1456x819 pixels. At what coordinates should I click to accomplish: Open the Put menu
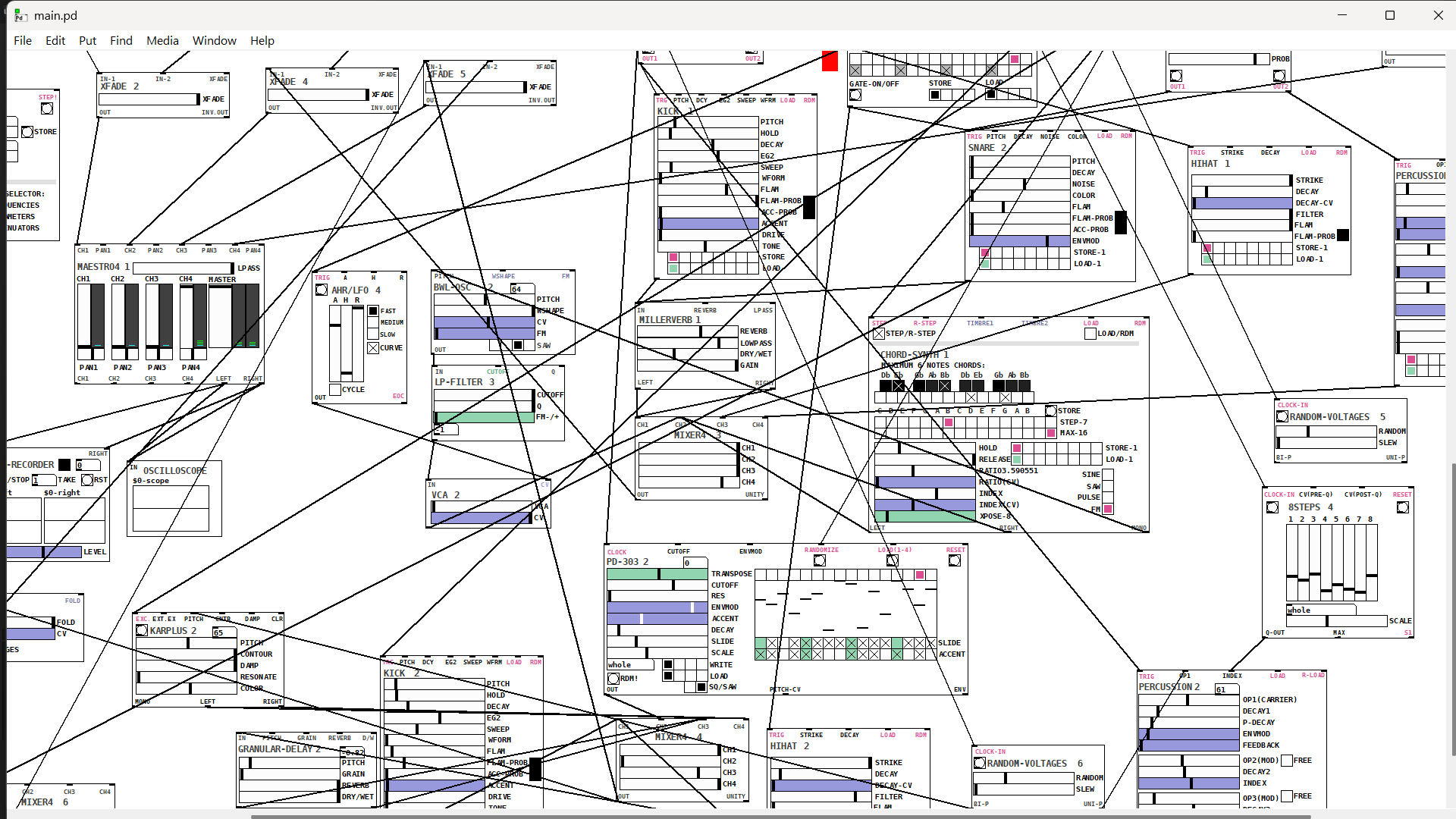point(88,41)
